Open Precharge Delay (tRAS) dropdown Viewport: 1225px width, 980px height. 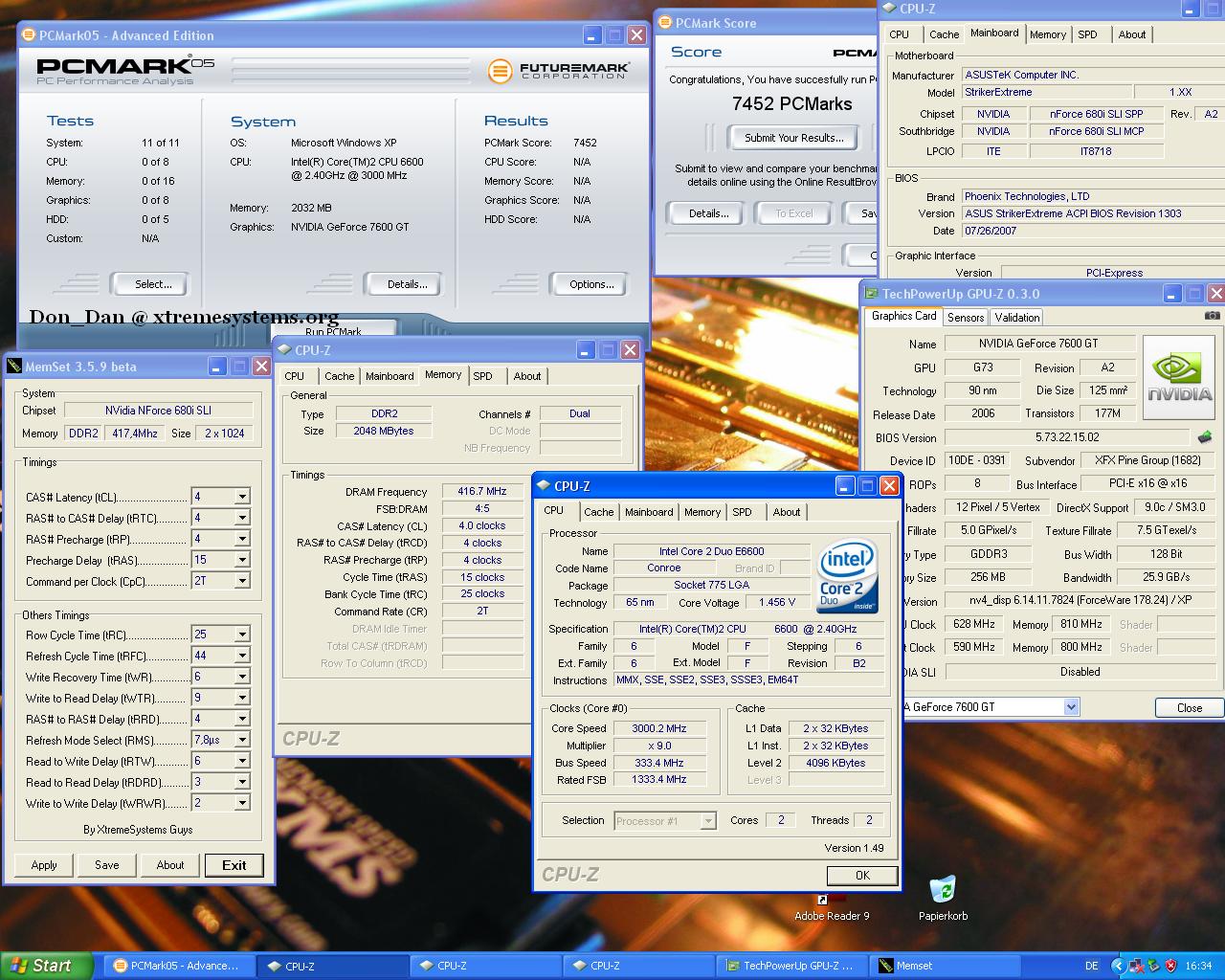click(x=242, y=560)
